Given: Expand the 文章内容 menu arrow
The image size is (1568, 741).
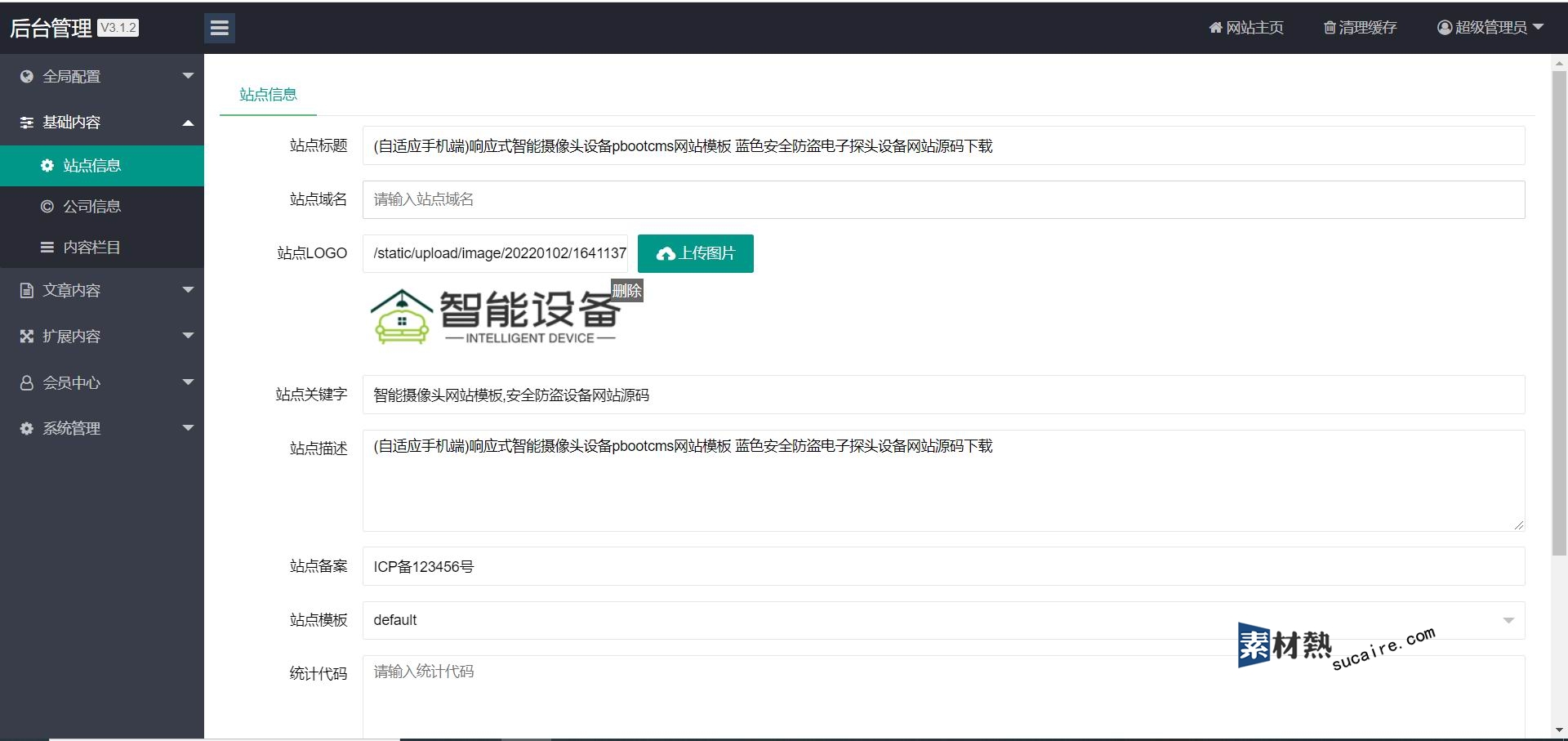Looking at the screenshot, I should click(x=188, y=290).
